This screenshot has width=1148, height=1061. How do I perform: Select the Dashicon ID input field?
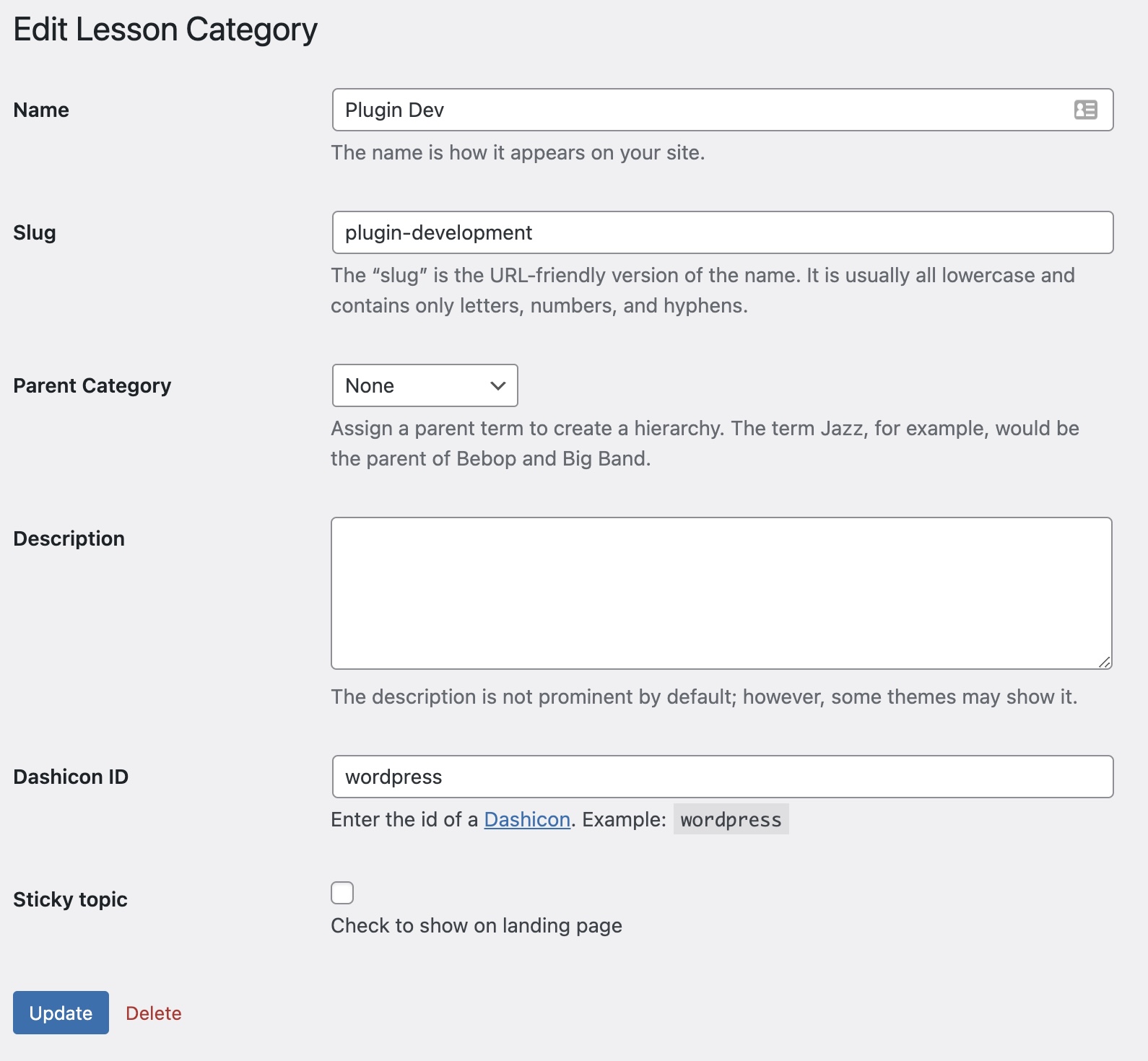coord(722,777)
